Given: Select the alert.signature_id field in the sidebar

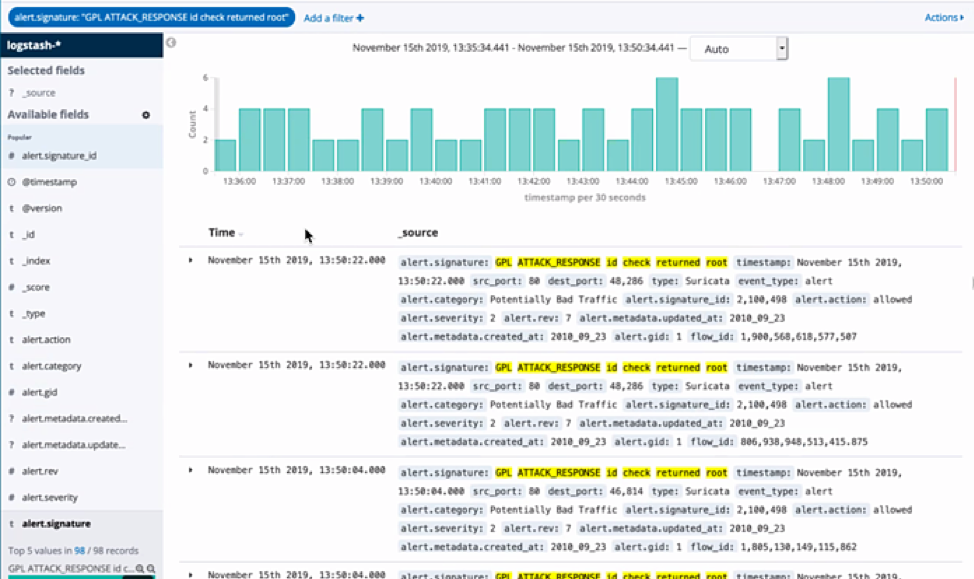Looking at the screenshot, I should pos(82,156).
